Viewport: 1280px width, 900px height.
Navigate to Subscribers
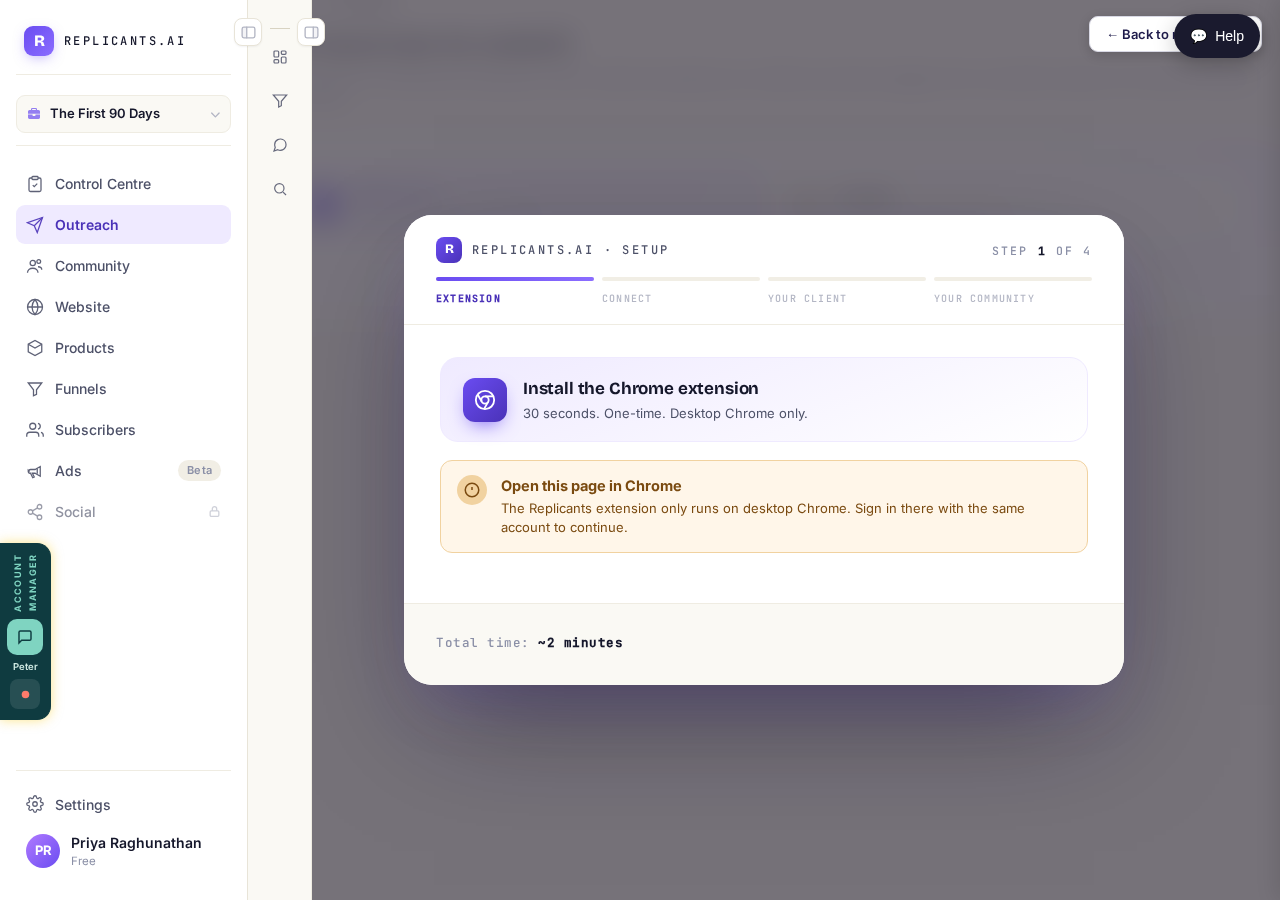pyautogui.click(x=123, y=430)
